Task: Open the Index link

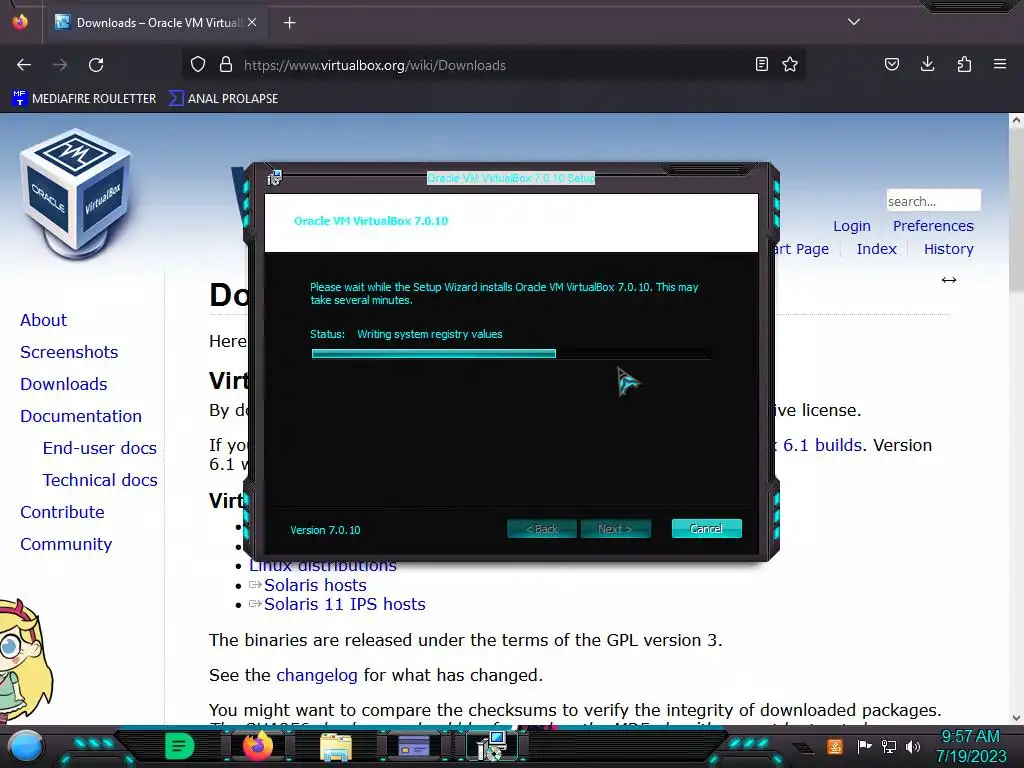Action: click(876, 249)
